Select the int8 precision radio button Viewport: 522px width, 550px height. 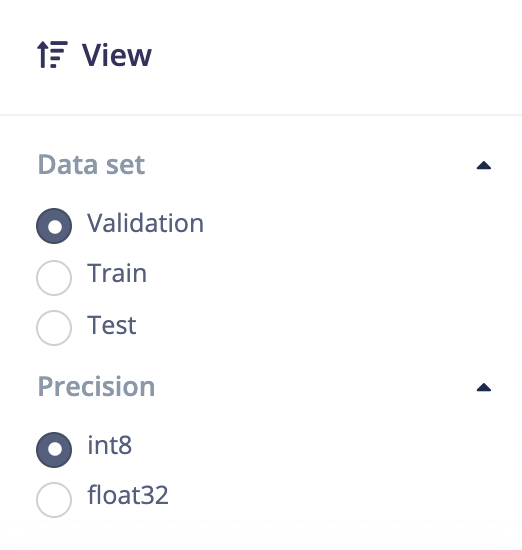(54, 450)
